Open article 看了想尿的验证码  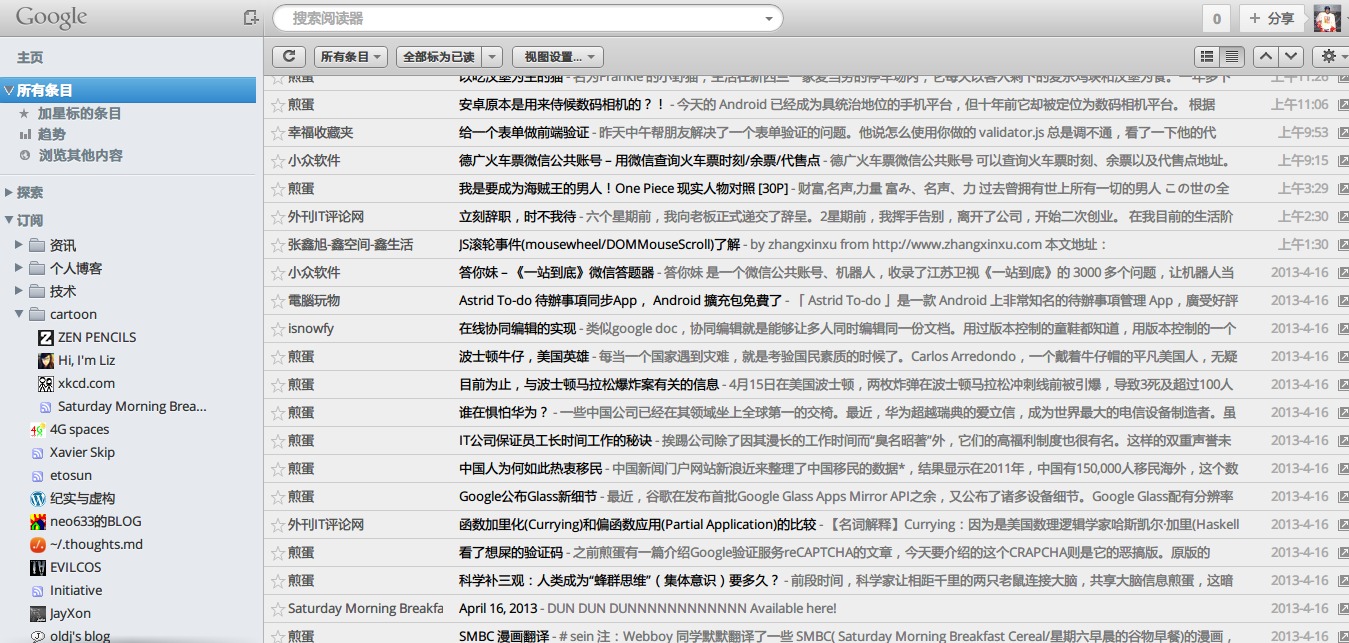pos(511,552)
